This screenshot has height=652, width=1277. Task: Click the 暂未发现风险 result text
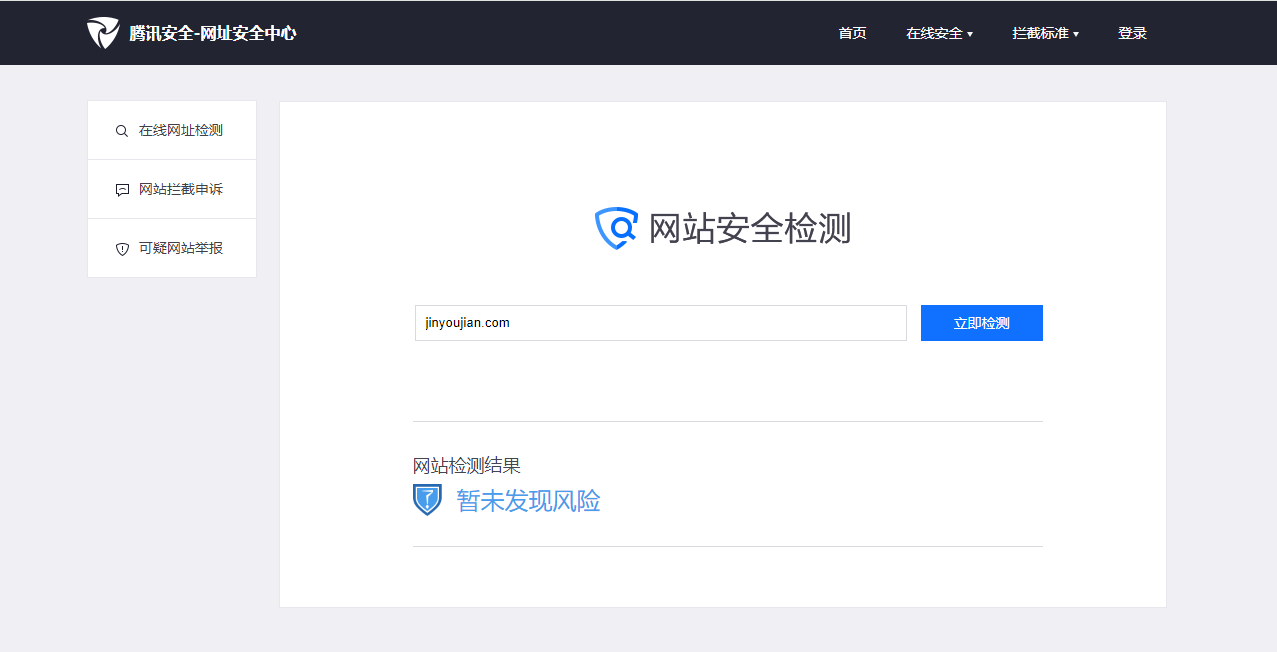[x=528, y=501]
